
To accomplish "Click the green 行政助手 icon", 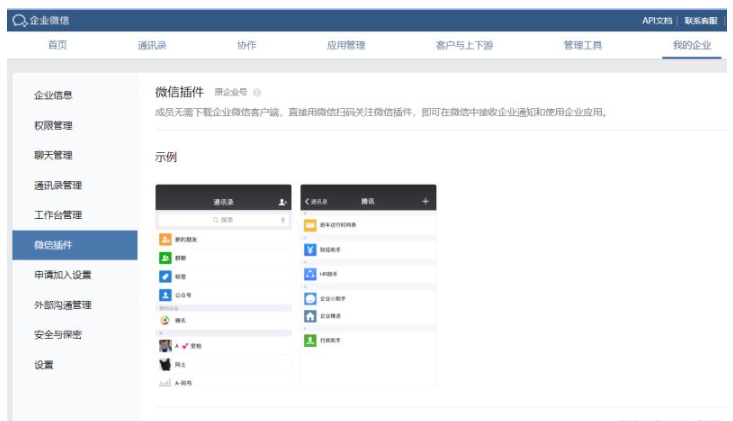I will (x=310, y=340).
